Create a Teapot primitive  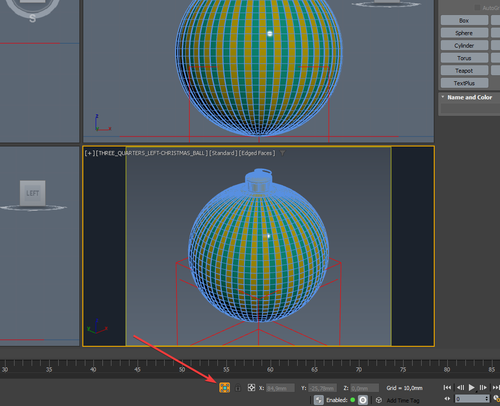464,71
